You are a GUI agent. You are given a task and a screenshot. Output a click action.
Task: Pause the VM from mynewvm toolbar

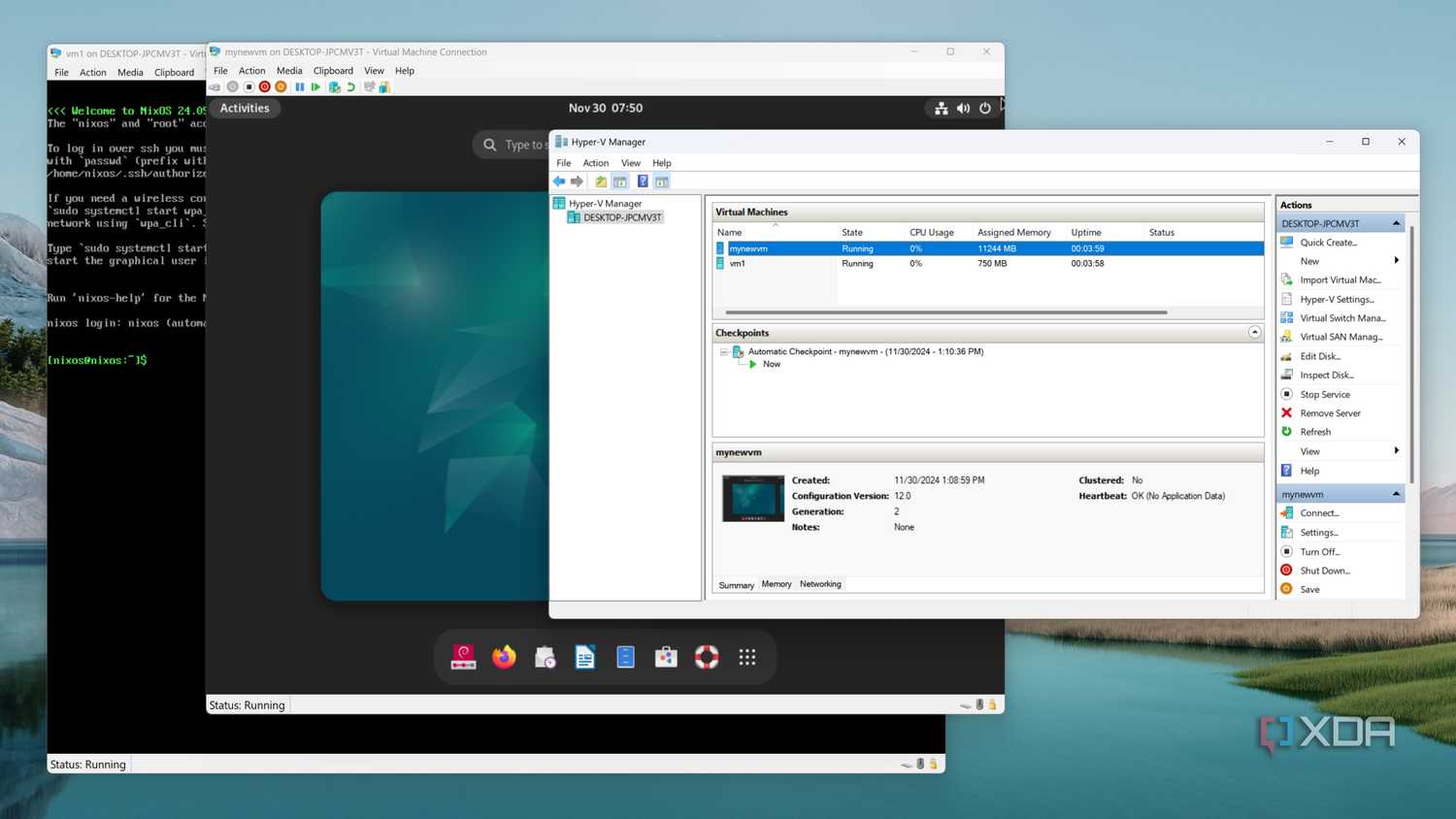tap(299, 87)
